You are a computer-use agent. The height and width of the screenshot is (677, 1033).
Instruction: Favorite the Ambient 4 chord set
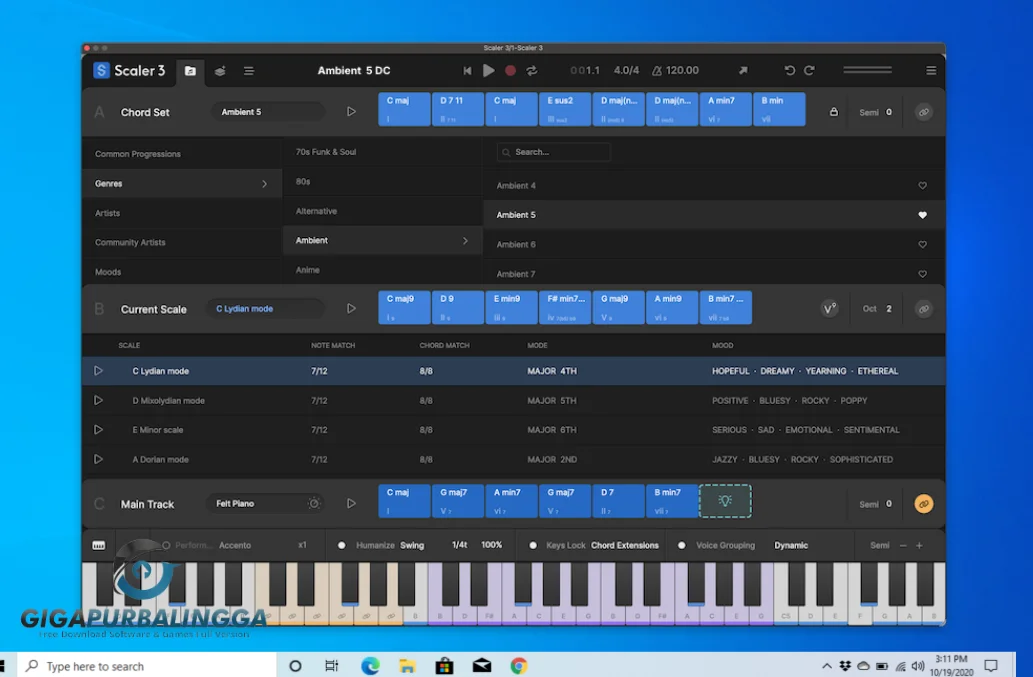922,186
